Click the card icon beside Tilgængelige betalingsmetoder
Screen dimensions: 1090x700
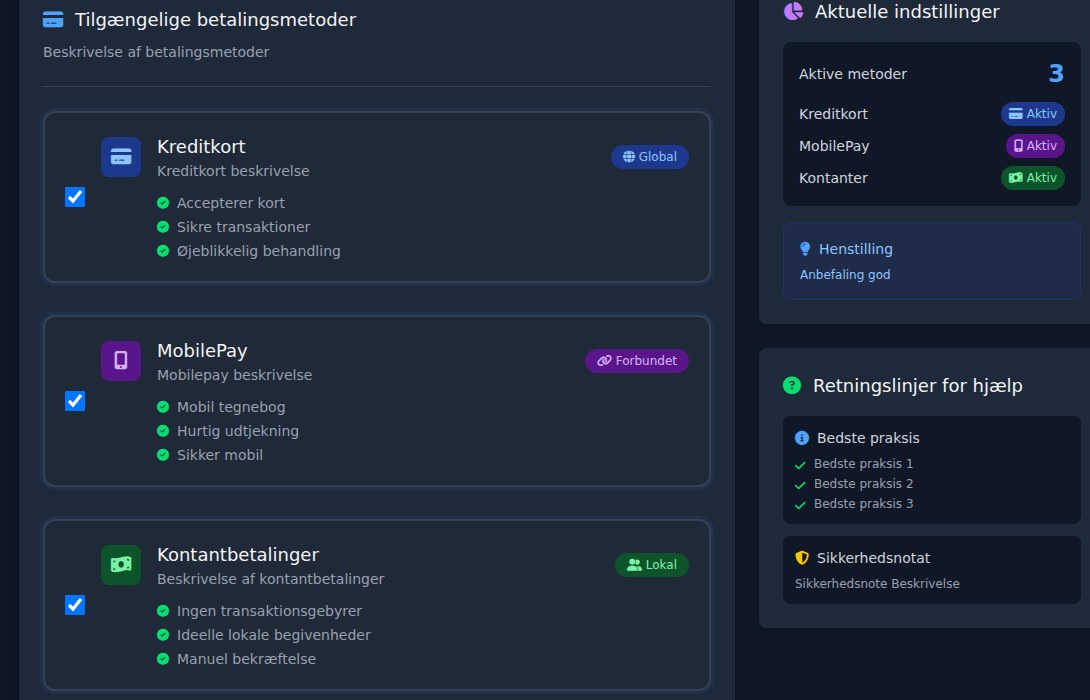pos(53,20)
